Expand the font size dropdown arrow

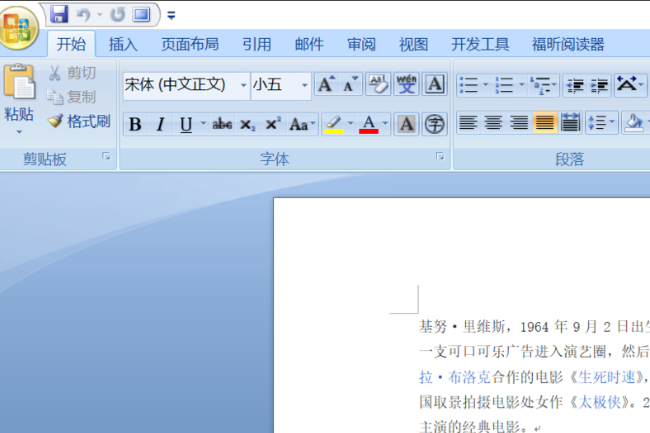coord(305,85)
